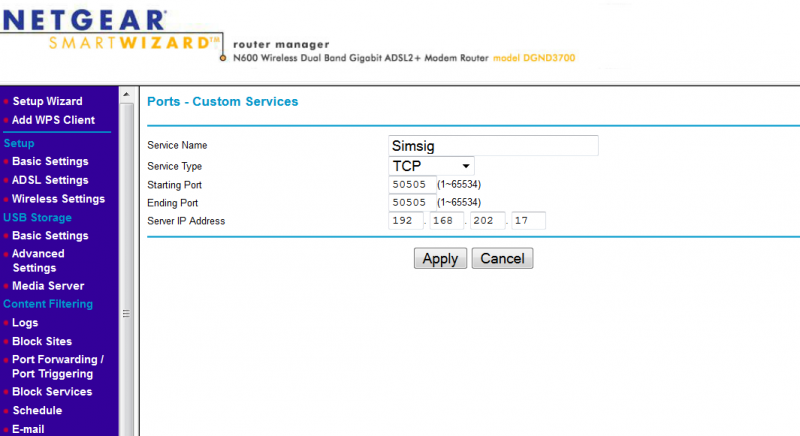The image size is (800, 436).
Task: Open Media Server settings
Action: pyautogui.click(x=48, y=286)
